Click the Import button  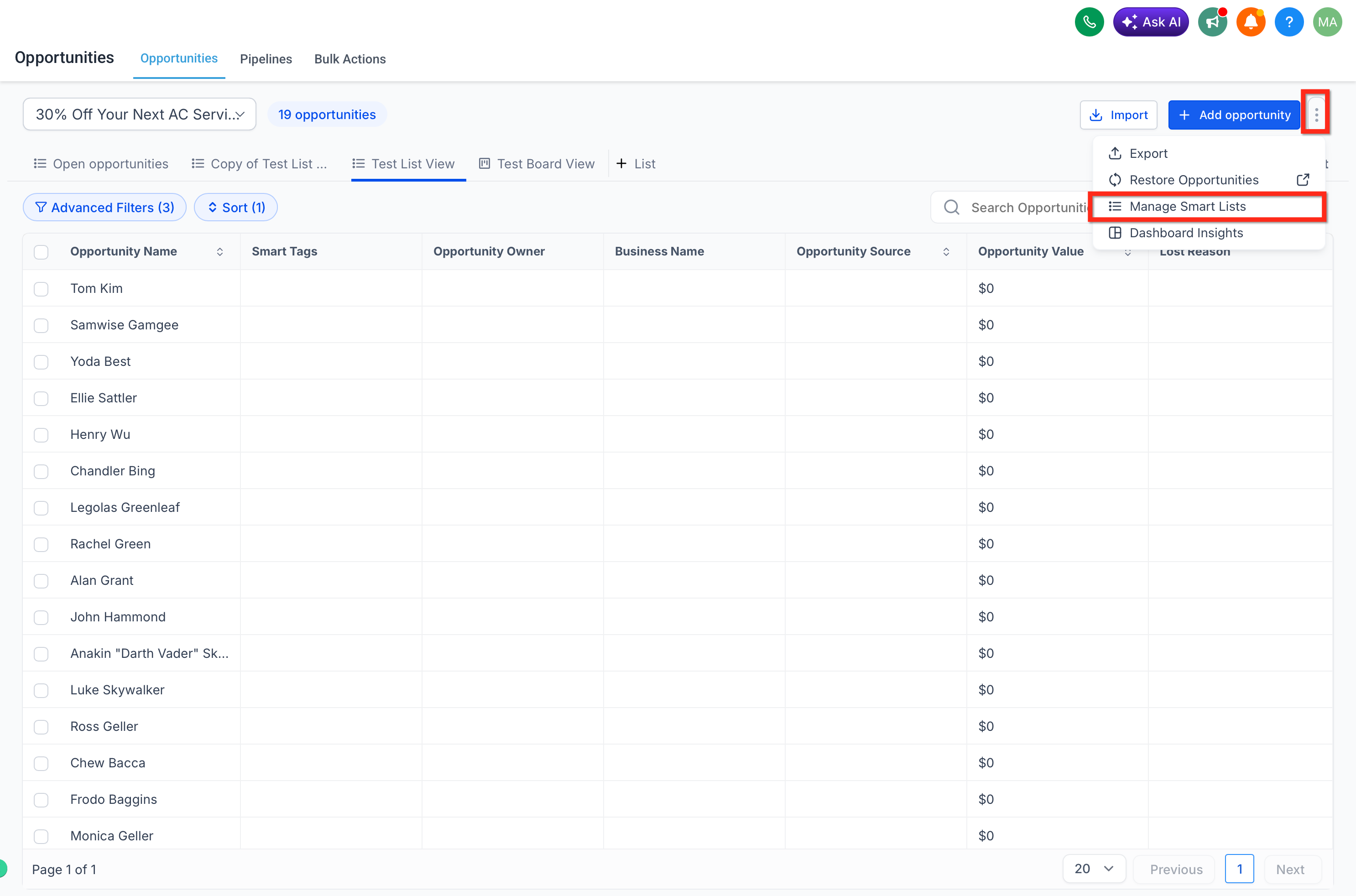1118,115
